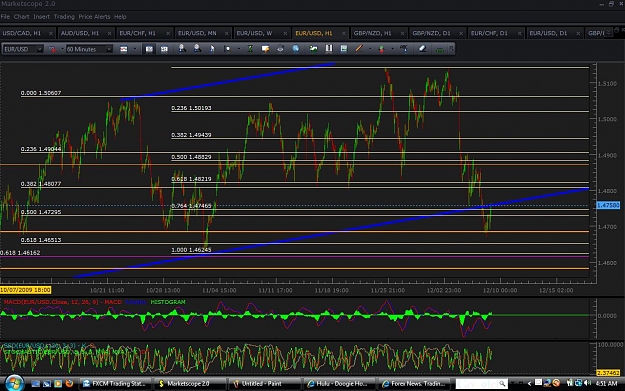Viewport: 625px width, 391px height.
Task: Open Firefox from the quick launch bar
Action: pyautogui.click(x=69, y=383)
